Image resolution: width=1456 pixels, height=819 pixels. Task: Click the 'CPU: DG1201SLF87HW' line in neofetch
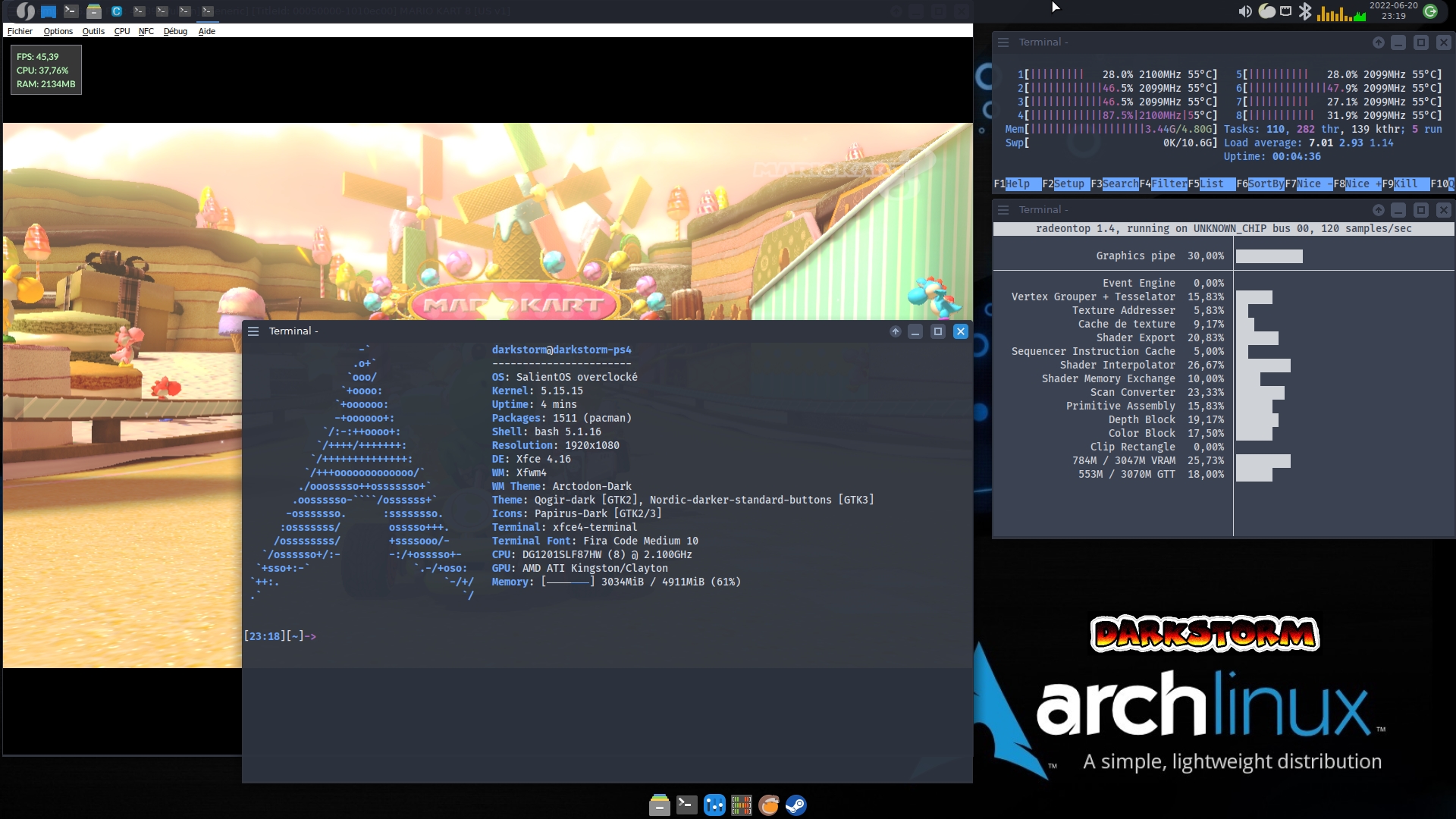pyautogui.click(x=592, y=554)
